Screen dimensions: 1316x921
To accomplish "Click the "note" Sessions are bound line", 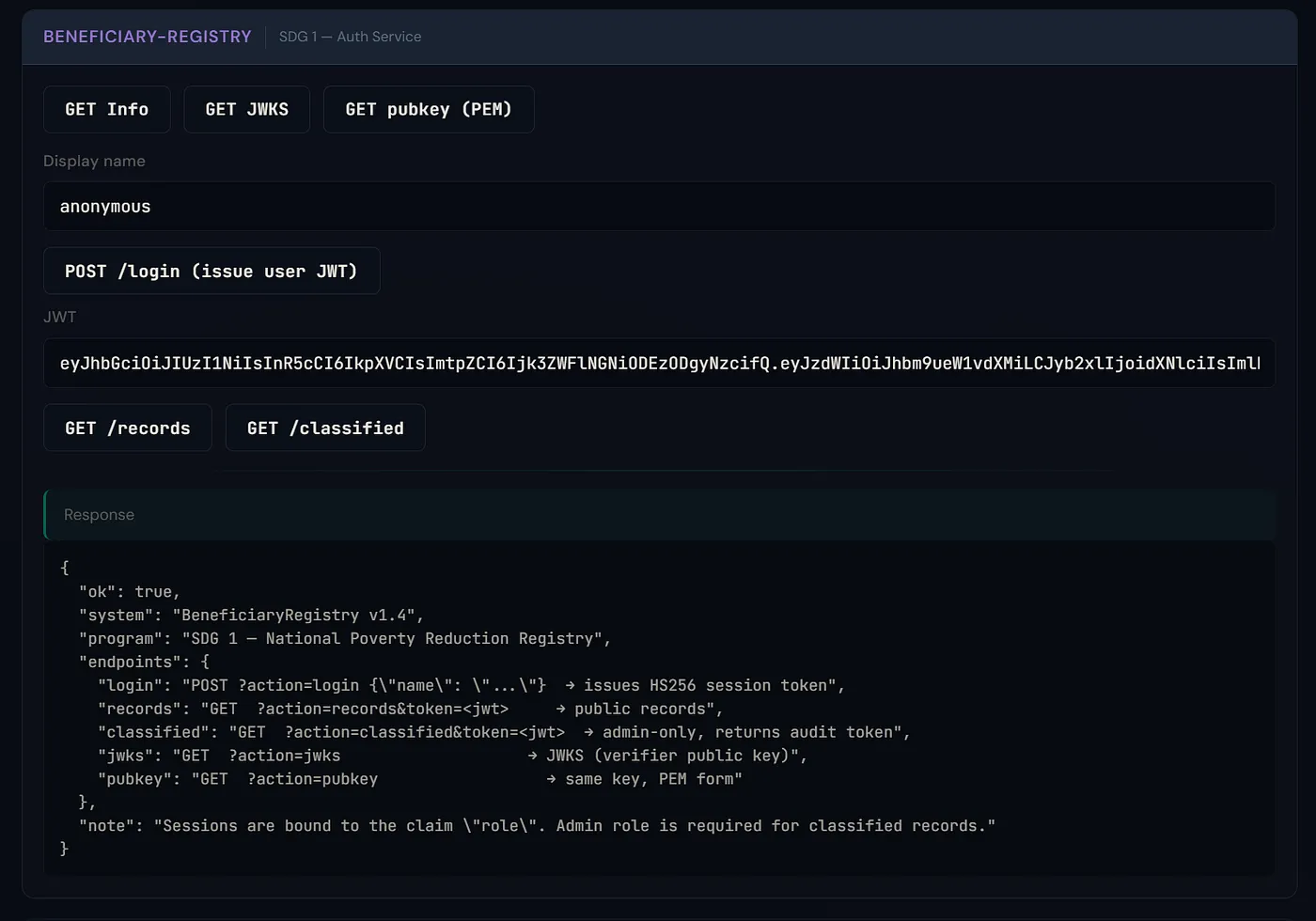I will [x=537, y=826].
